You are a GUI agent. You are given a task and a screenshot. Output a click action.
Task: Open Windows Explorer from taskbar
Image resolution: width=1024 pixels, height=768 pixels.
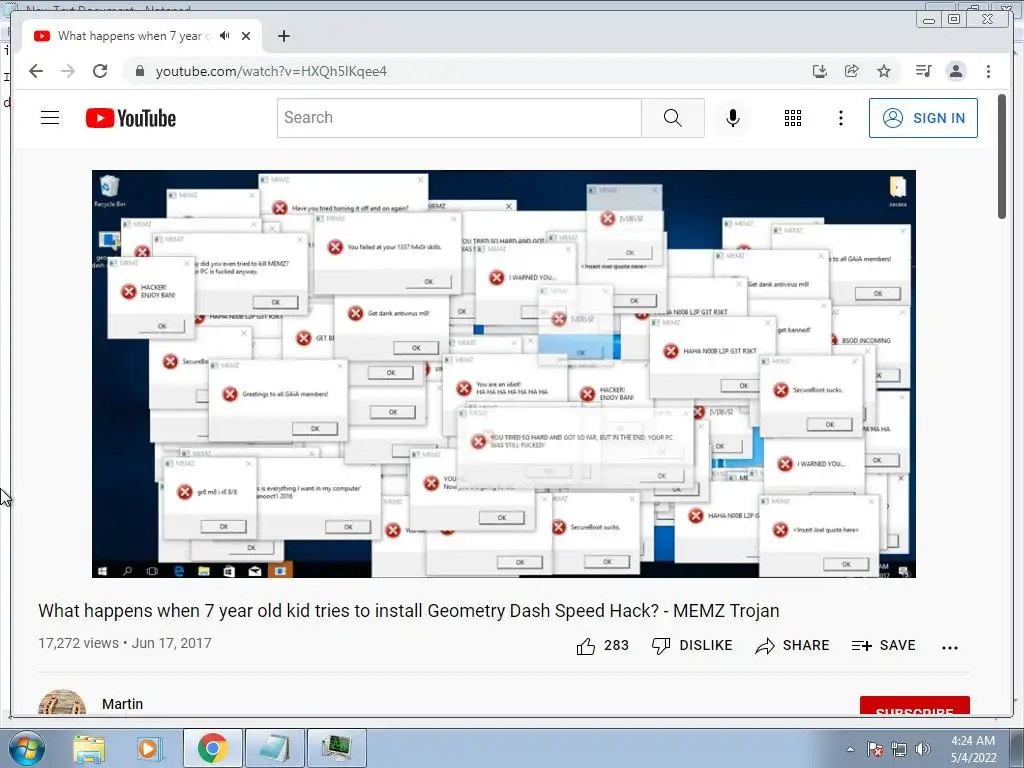tap(89, 748)
